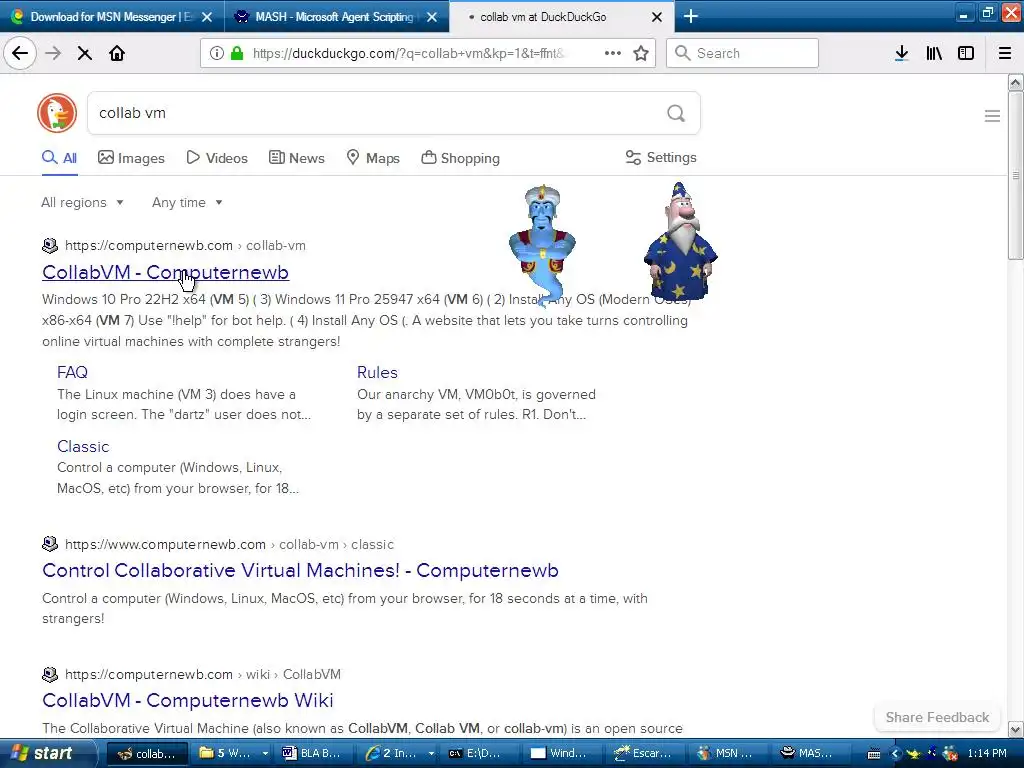Open the Rules sitelink
This screenshot has height=768, width=1024.
377,372
